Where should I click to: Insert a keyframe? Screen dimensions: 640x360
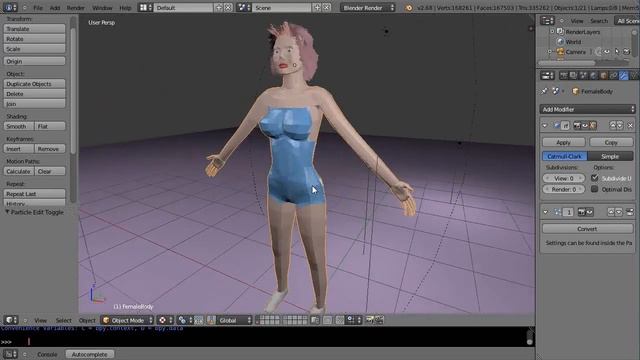pos(19,149)
